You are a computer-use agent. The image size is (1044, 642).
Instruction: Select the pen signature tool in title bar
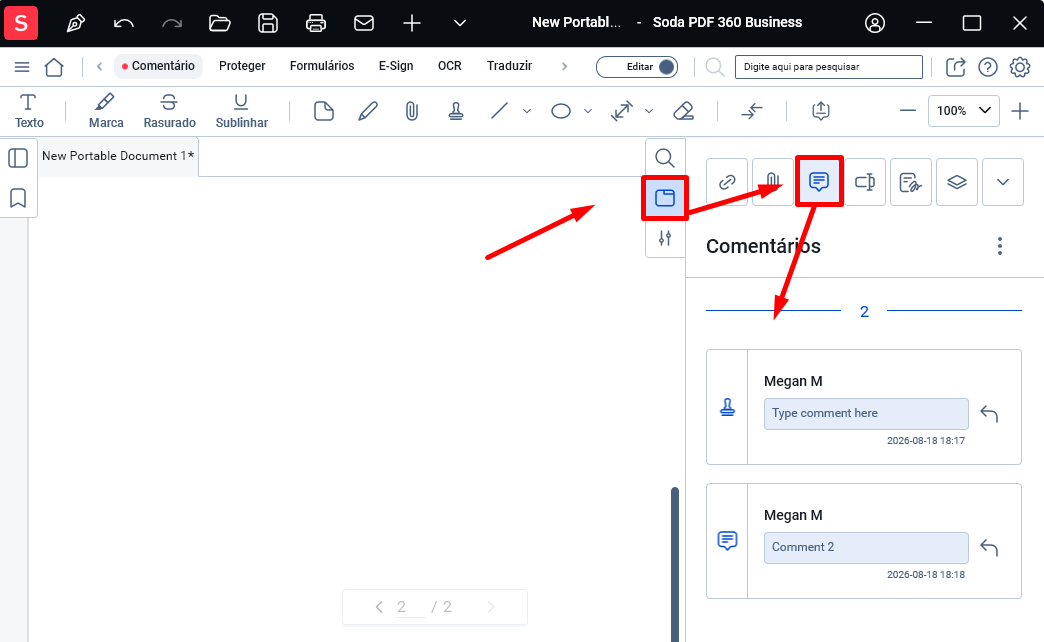(76, 23)
